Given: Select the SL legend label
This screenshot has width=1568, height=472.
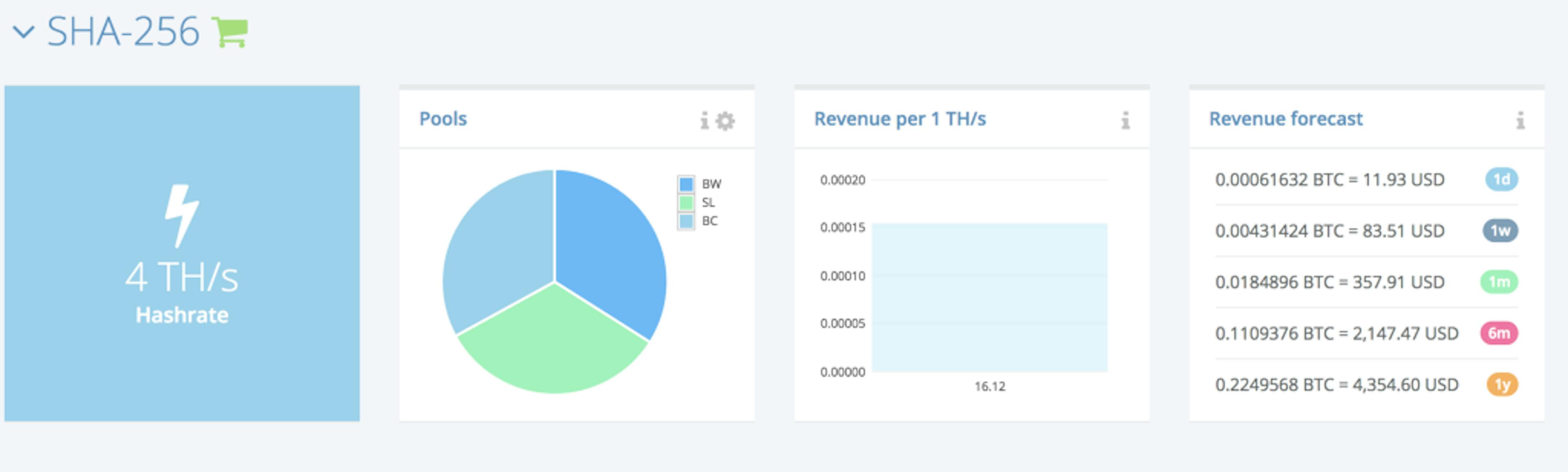Looking at the screenshot, I should tap(708, 202).
